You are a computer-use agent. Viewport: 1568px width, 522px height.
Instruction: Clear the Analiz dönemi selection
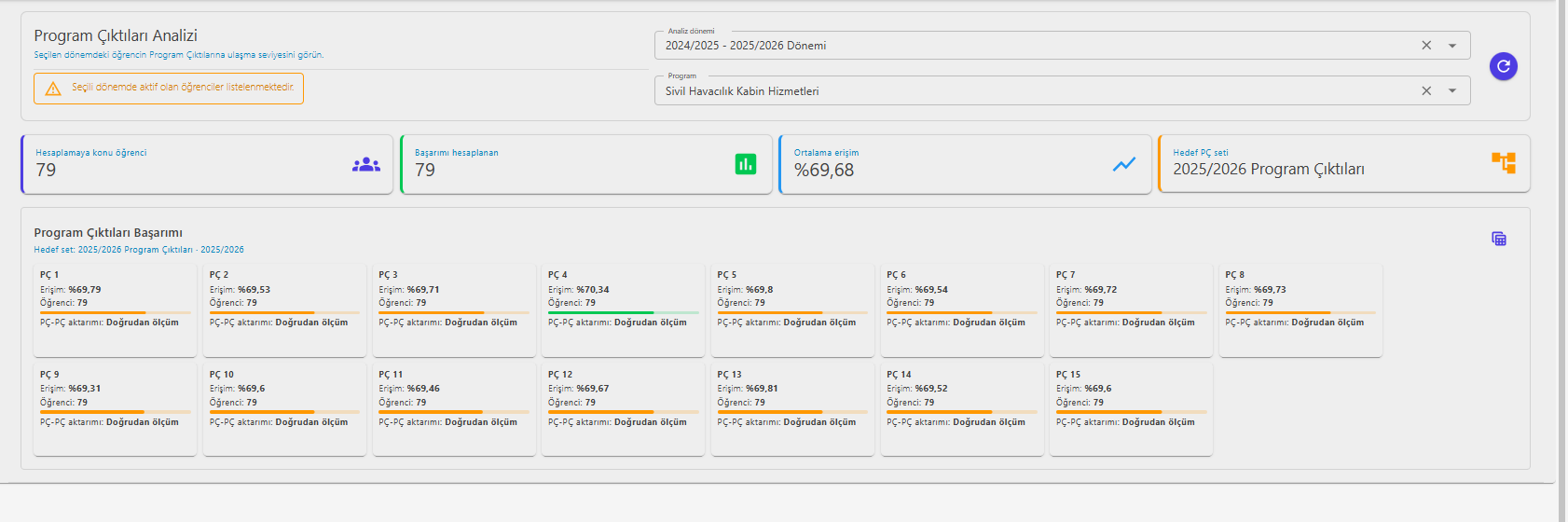[1426, 46]
